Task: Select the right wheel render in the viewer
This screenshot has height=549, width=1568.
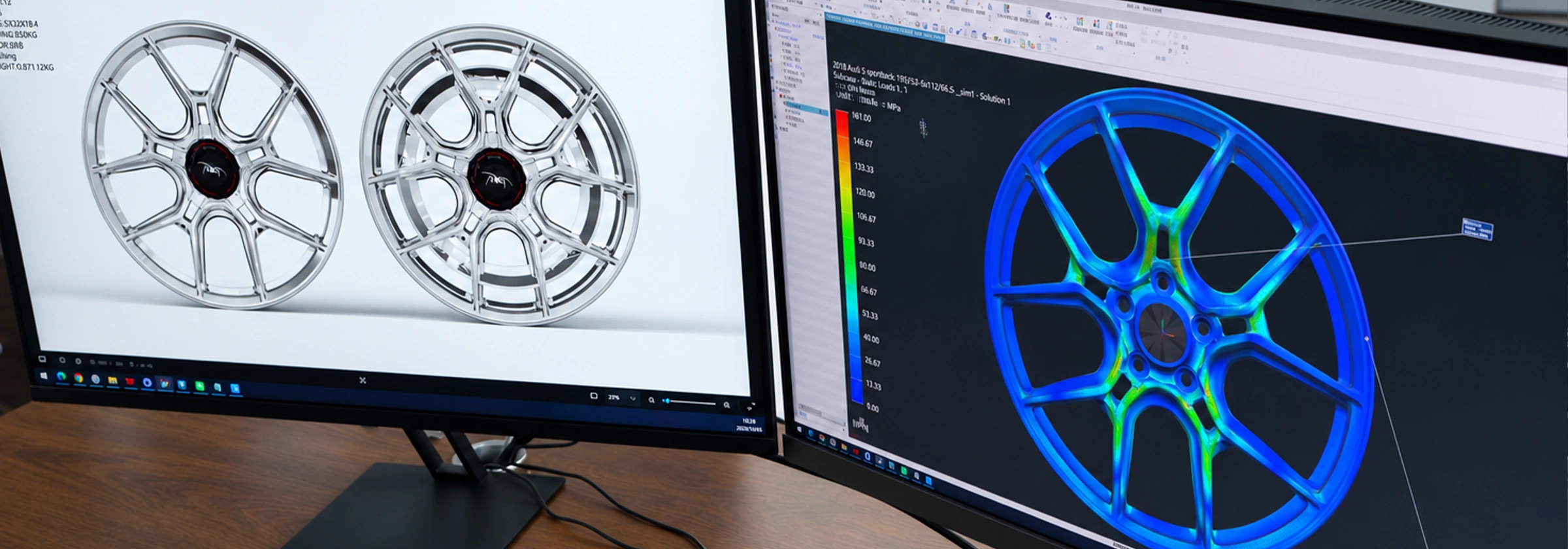Action: 500,175
